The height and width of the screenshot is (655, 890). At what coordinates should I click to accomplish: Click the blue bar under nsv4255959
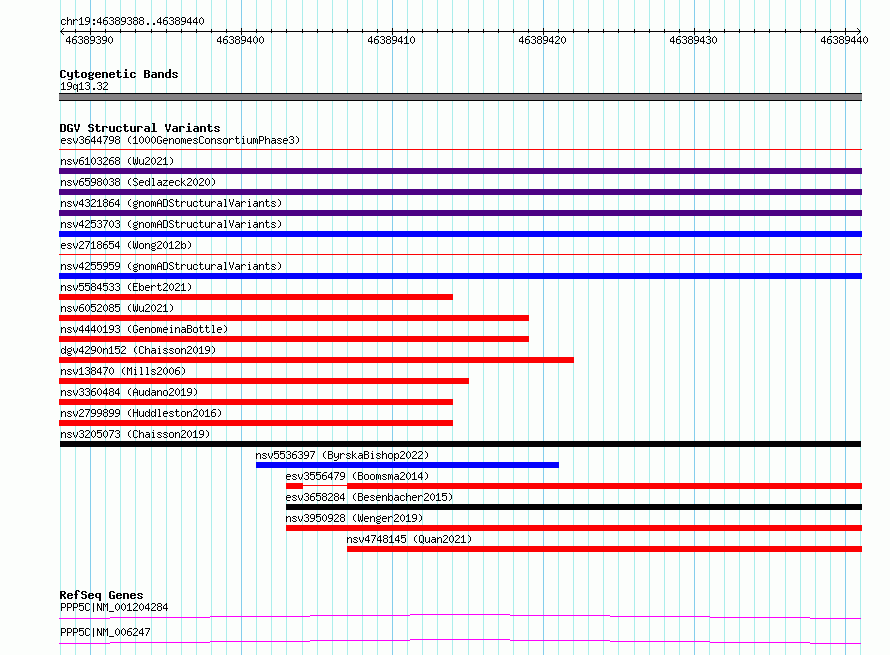(x=460, y=276)
